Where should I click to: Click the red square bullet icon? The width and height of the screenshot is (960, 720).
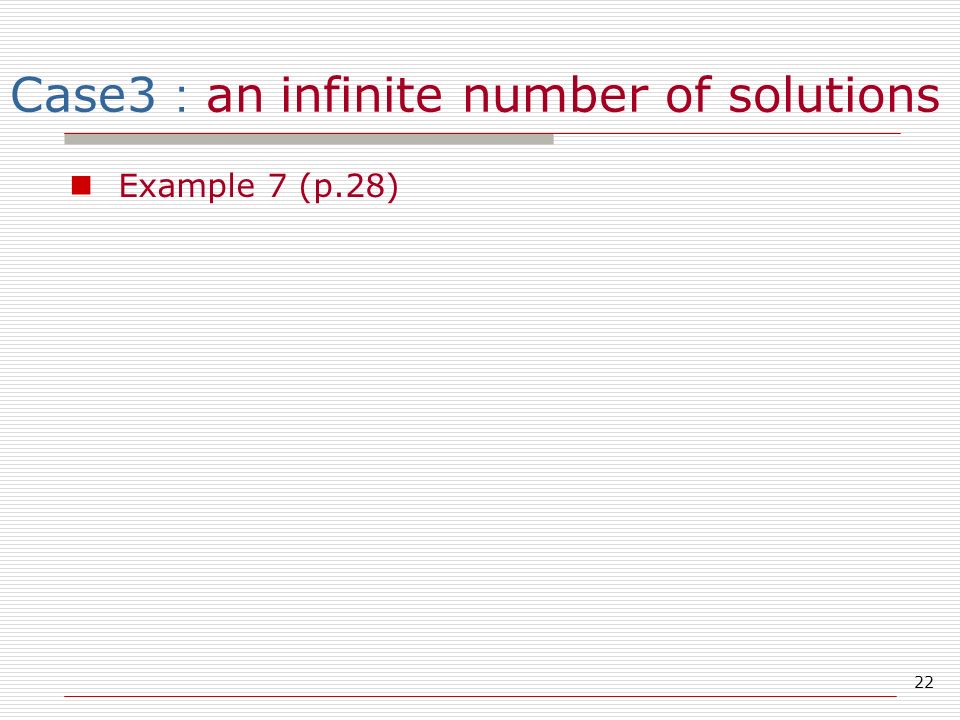click(x=81, y=185)
